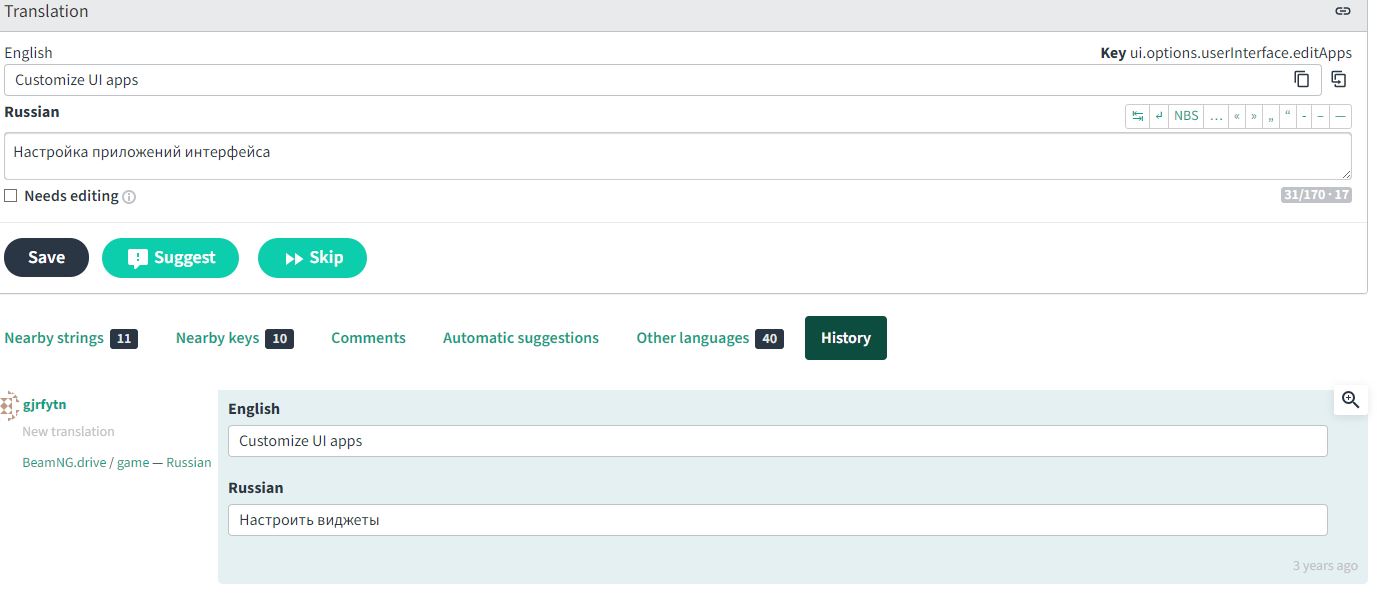Click the Russian translation text area

678,156
